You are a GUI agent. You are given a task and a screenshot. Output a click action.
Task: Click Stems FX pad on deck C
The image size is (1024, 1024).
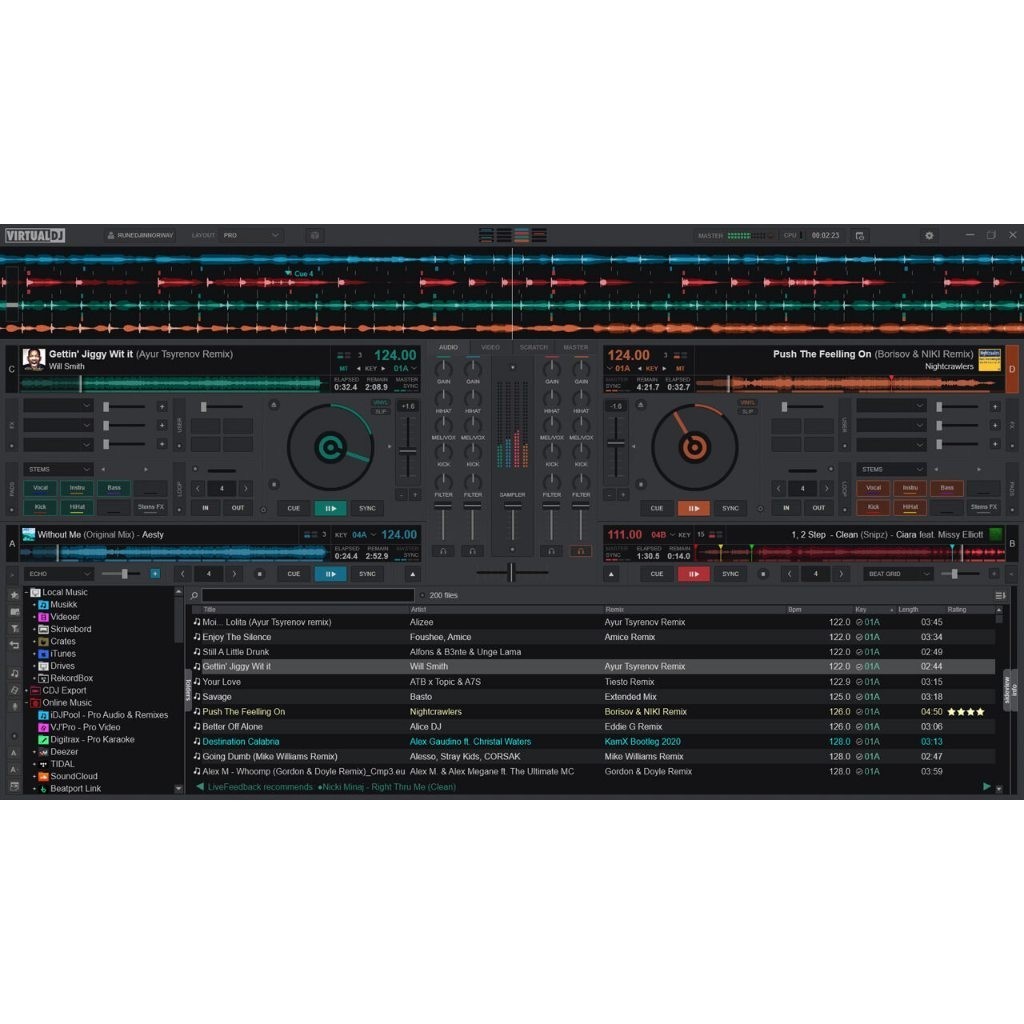pos(151,507)
